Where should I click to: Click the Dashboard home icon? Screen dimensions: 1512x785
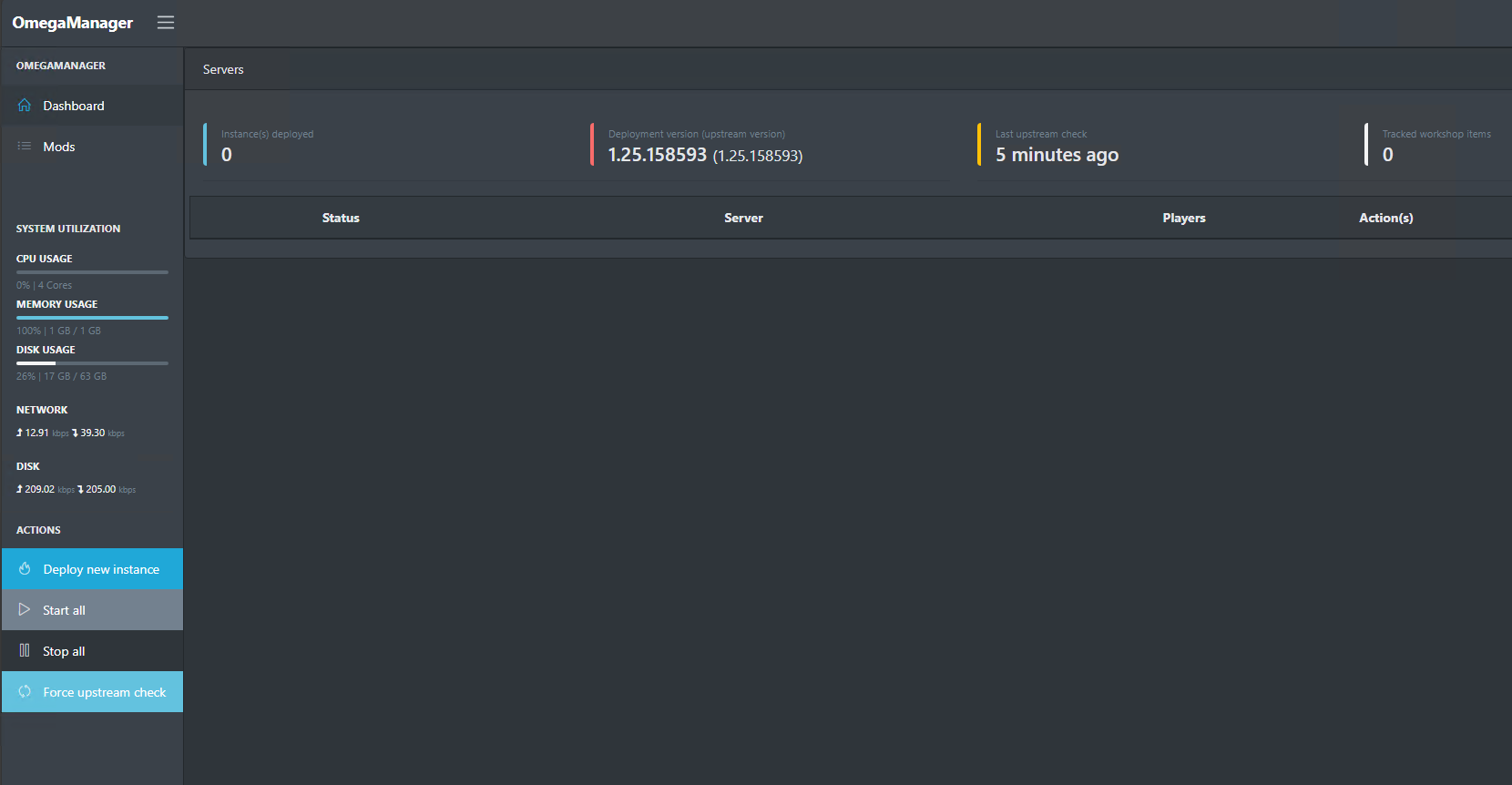(x=25, y=106)
